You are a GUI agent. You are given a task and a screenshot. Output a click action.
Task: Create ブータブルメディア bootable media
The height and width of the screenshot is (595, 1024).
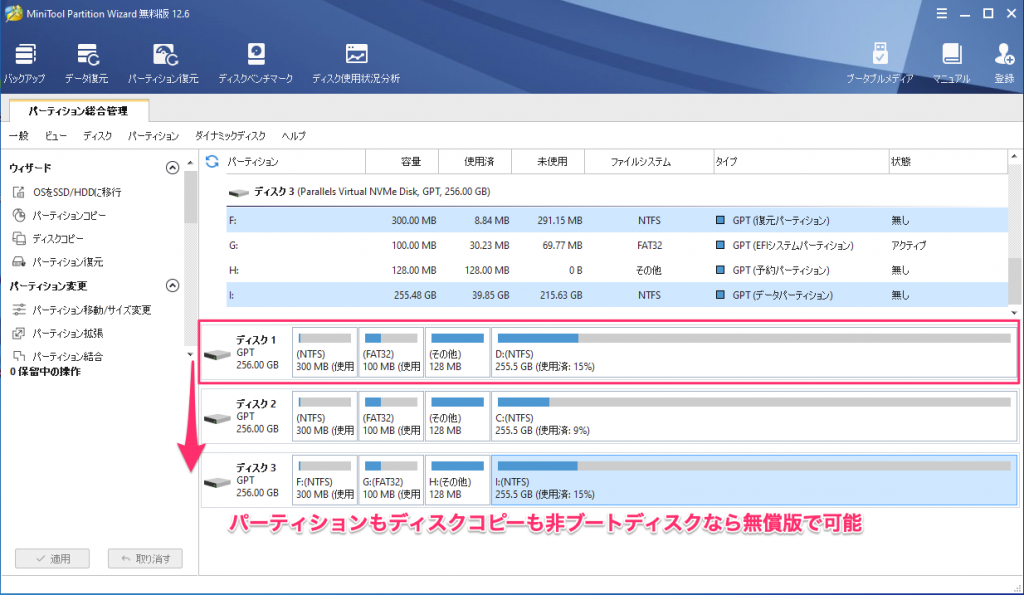tap(880, 63)
